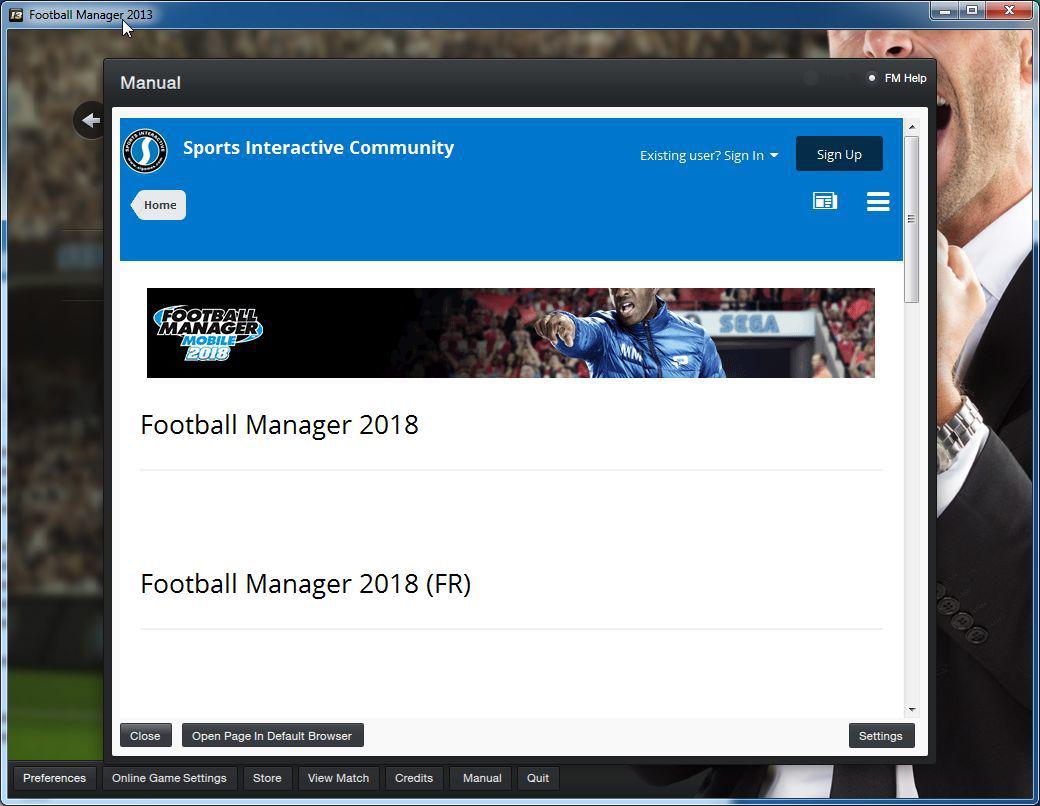Viewport: 1040px width, 806px height.
Task: Click the scrollbar down arrow
Action: [x=912, y=710]
